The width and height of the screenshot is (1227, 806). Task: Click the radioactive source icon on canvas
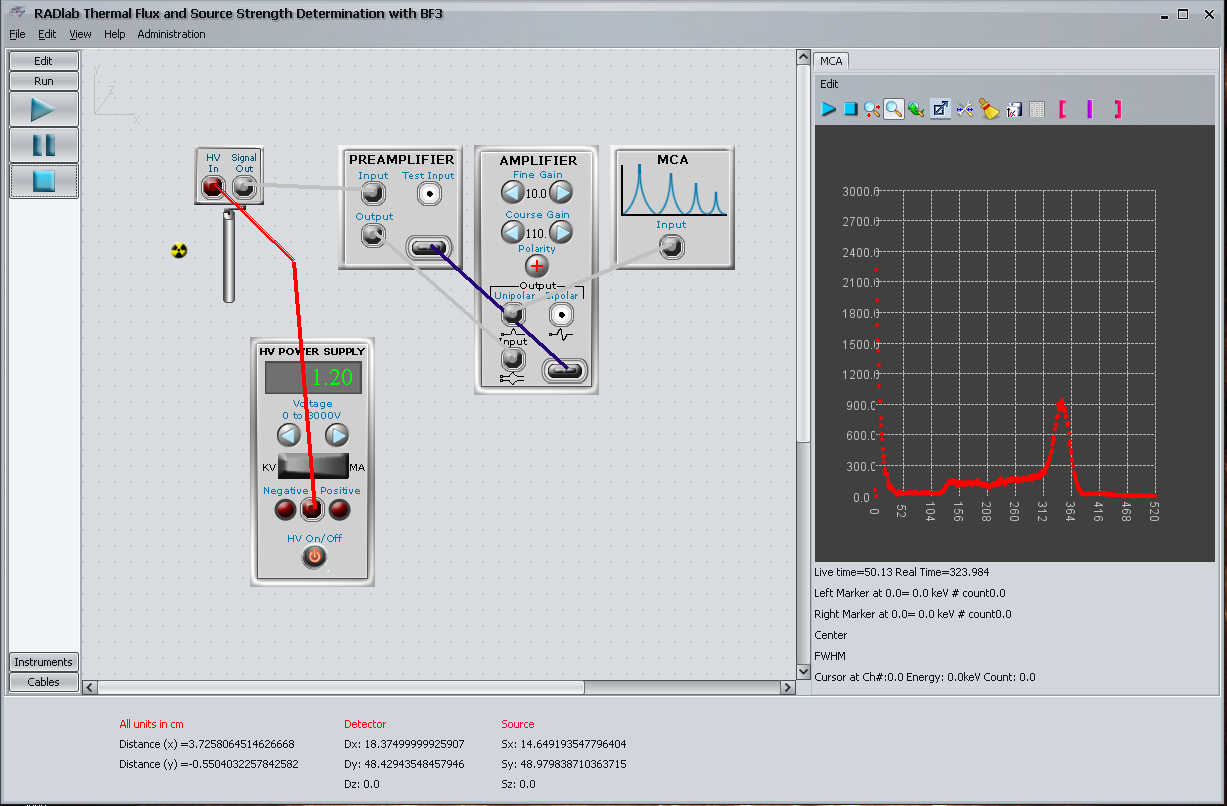click(x=179, y=250)
